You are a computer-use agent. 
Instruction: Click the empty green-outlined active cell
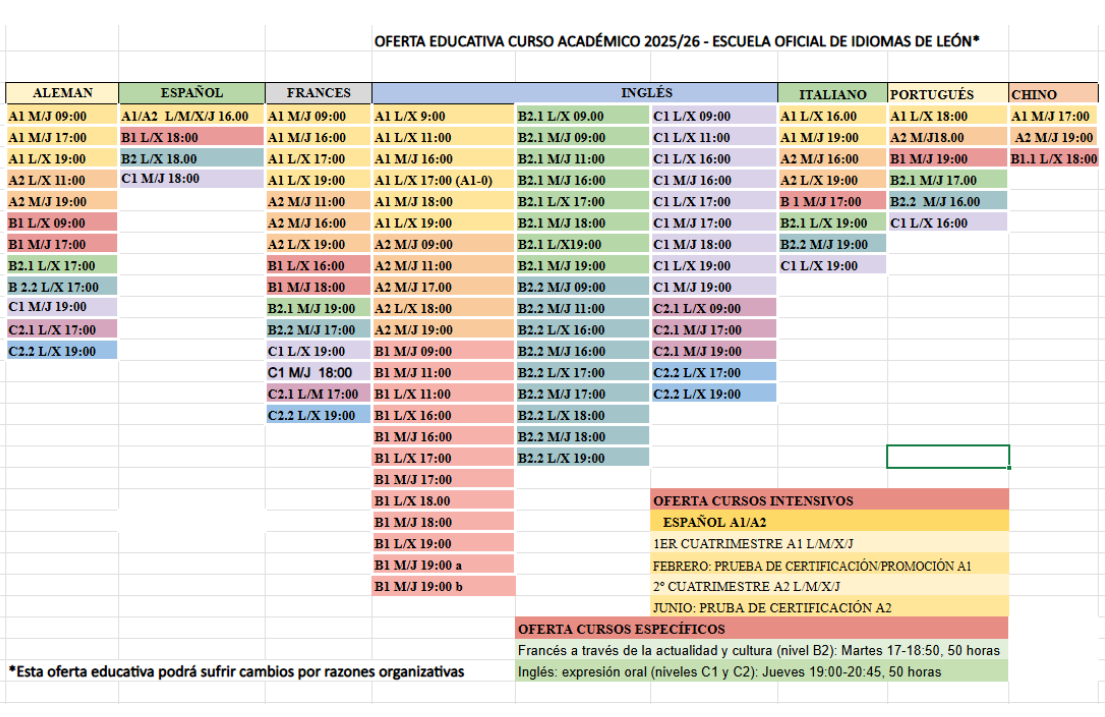[947, 457]
